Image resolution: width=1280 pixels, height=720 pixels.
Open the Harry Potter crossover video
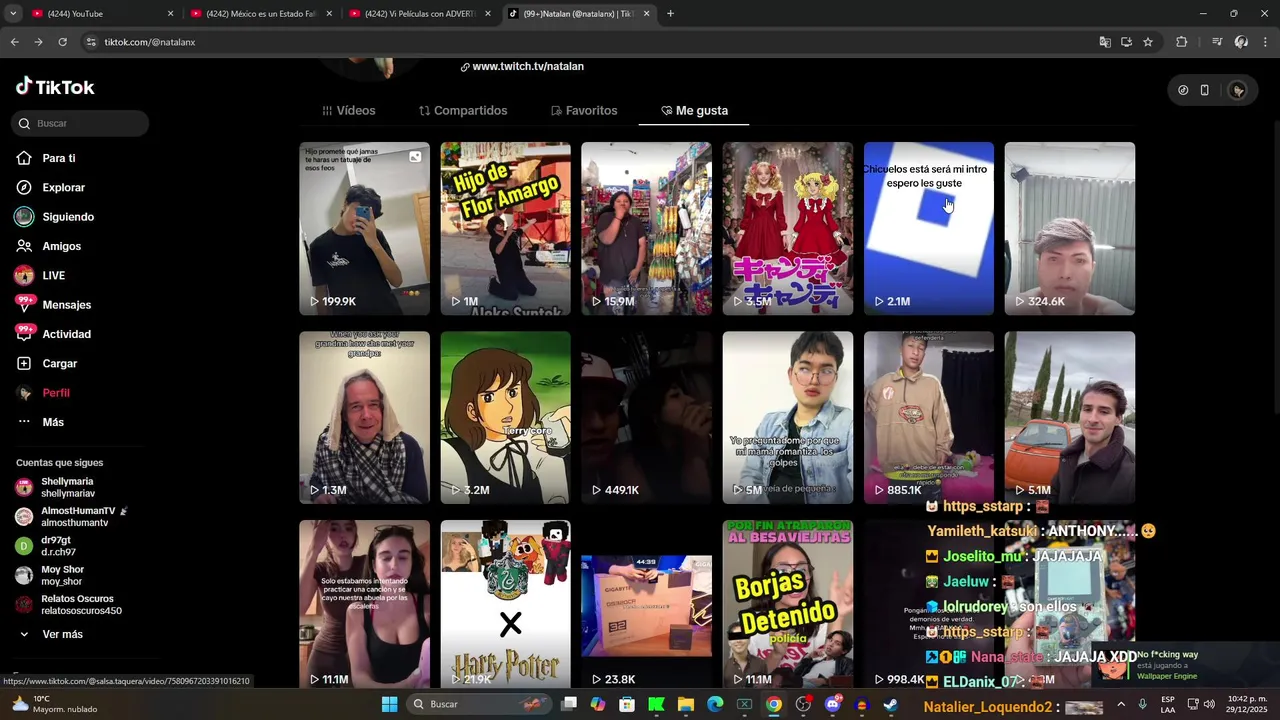(x=505, y=604)
